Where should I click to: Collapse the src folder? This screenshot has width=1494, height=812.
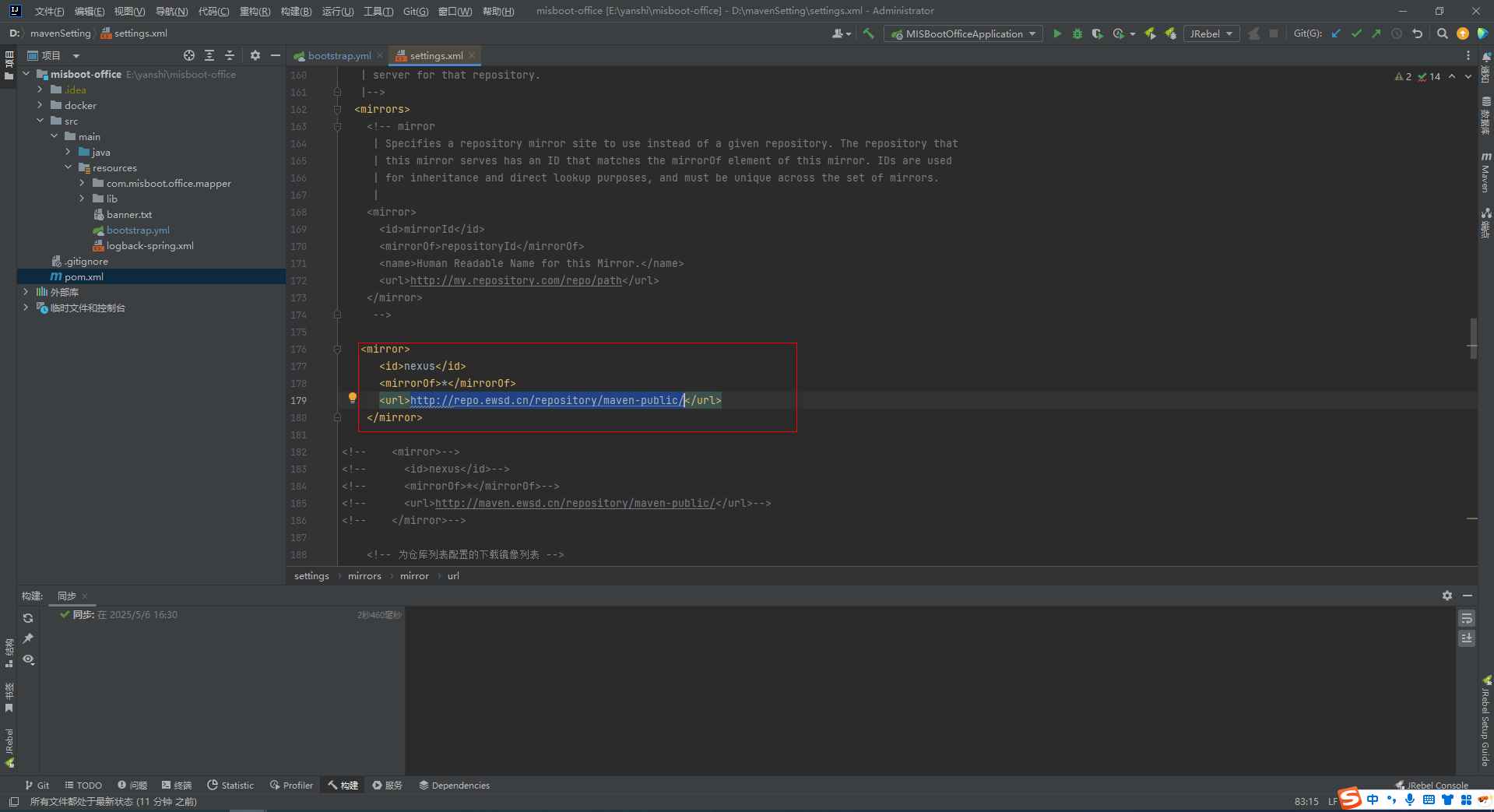pos(40,121)
